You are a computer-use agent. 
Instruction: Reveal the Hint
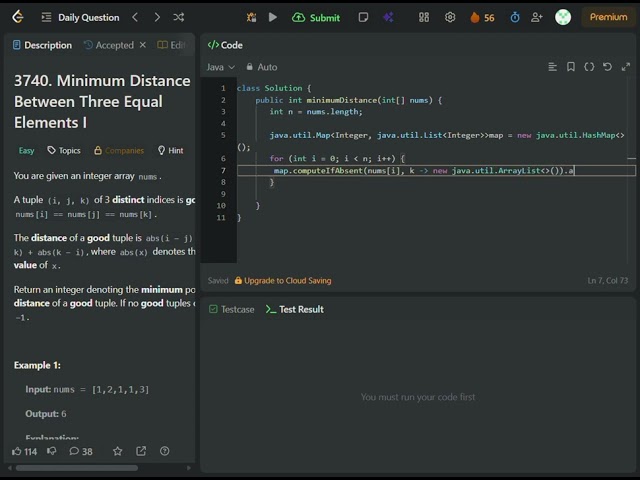[171, 151]
